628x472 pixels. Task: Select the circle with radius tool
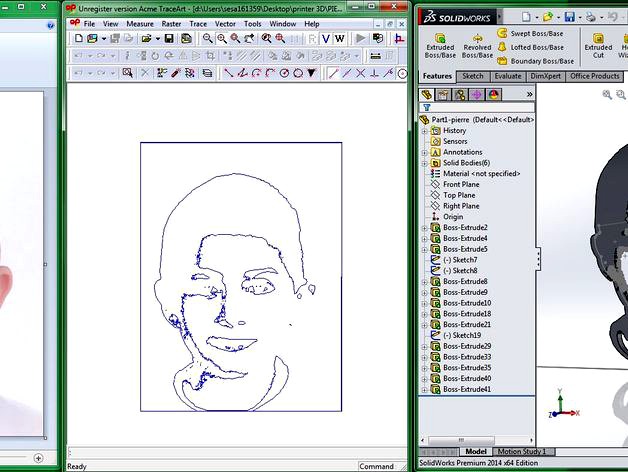tap(284, 73)
